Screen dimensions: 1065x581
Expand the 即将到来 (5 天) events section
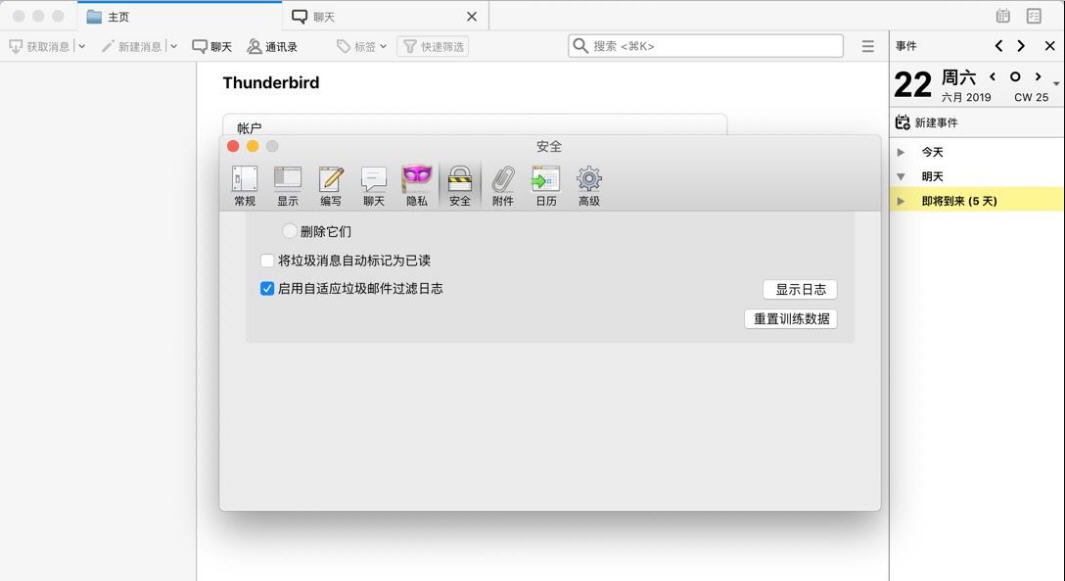901,200
